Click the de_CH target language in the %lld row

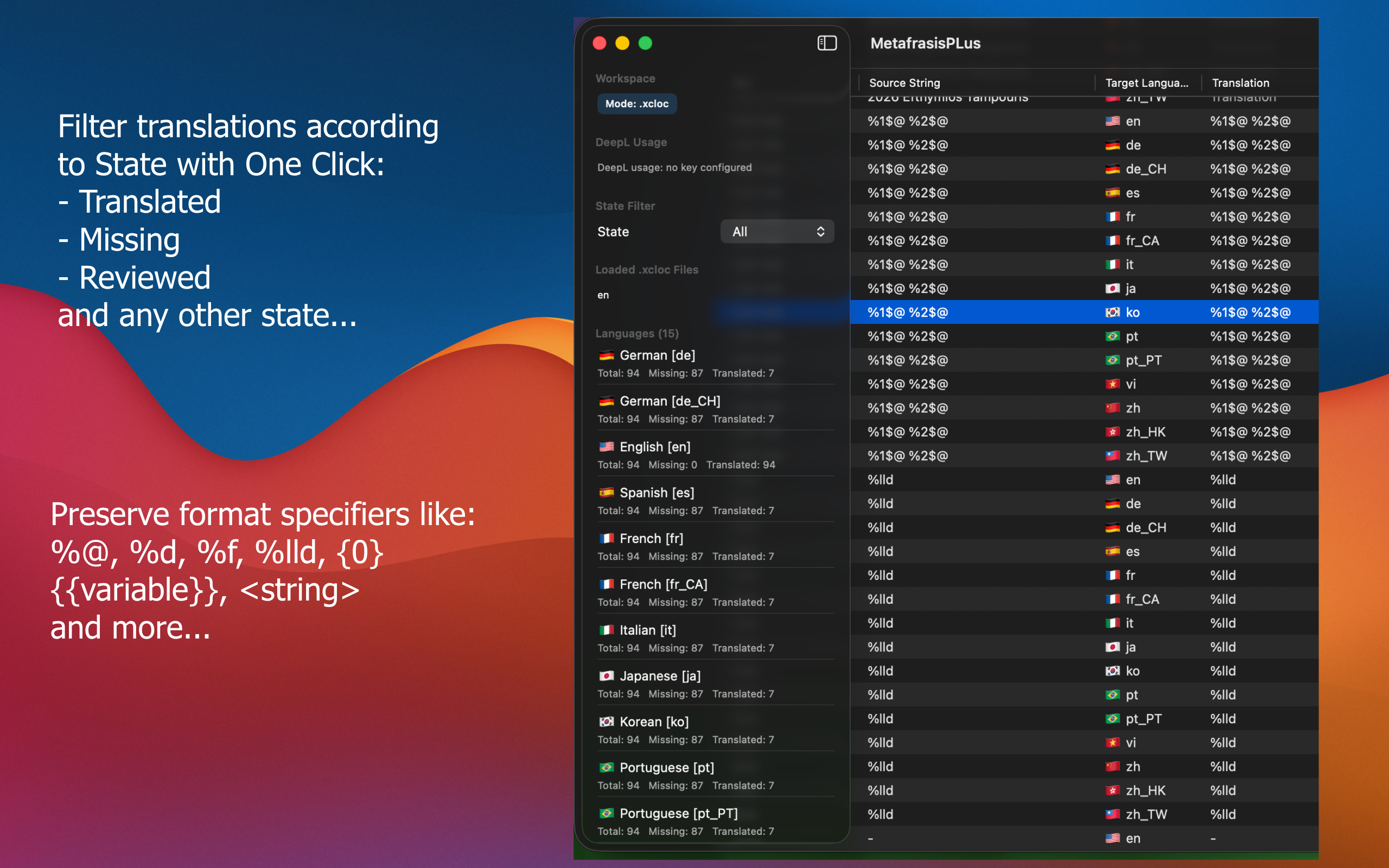tap(1145, 527)
